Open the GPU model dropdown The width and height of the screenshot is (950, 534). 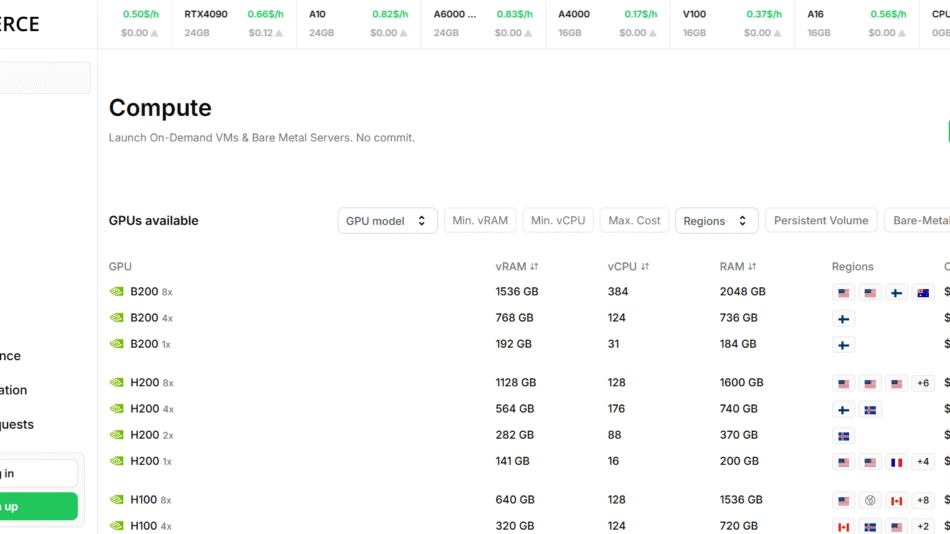tap(387, 221)
